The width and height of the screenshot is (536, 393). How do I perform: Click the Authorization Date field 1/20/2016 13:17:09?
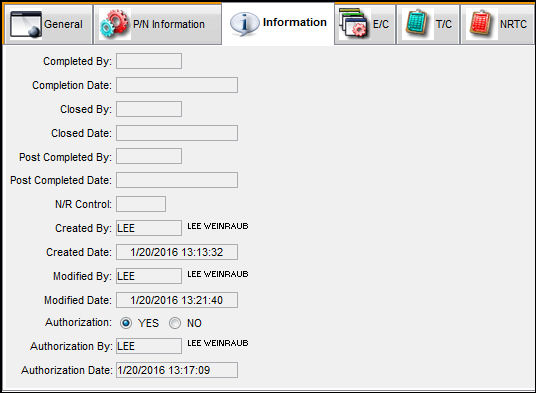(177, 370)
